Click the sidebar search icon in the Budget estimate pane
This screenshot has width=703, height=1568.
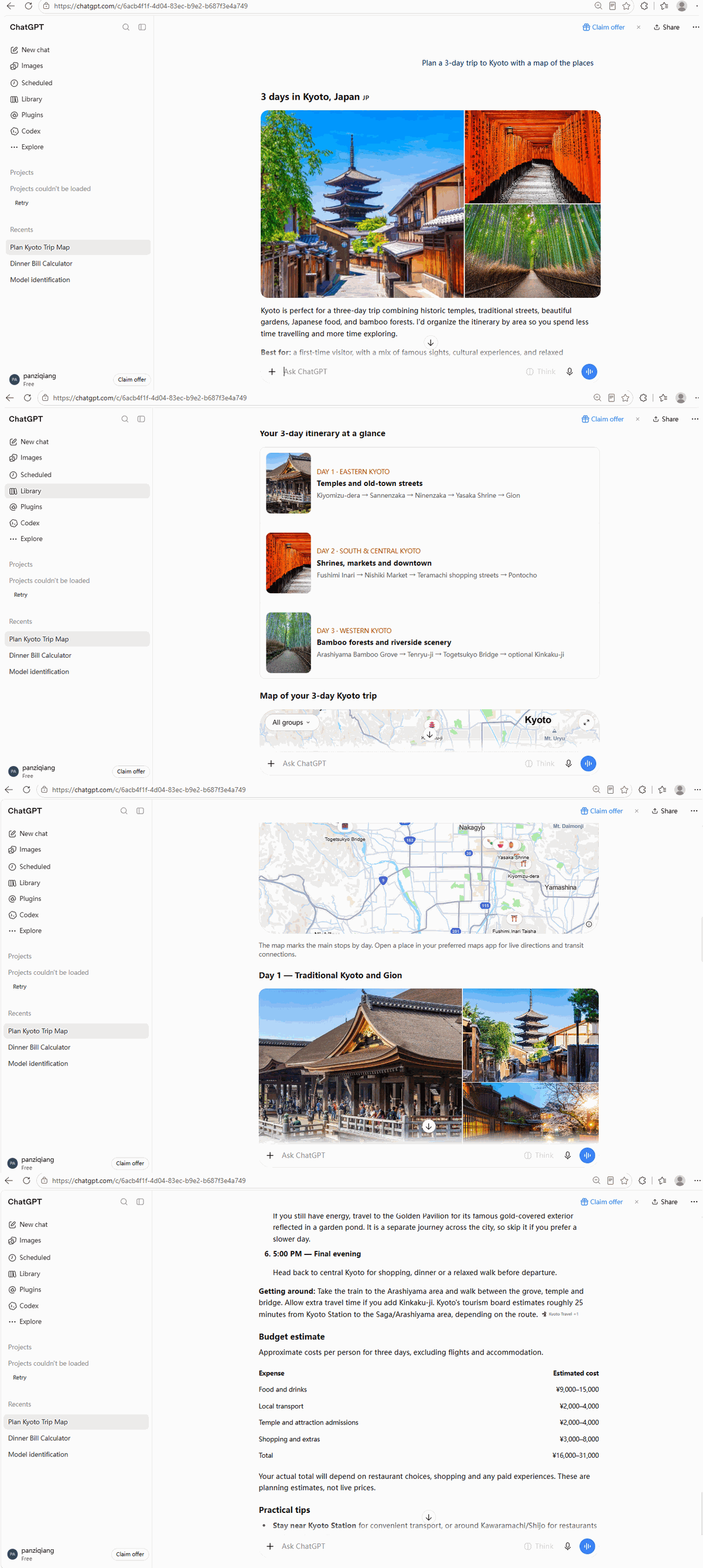click(x=124, y=1202)
